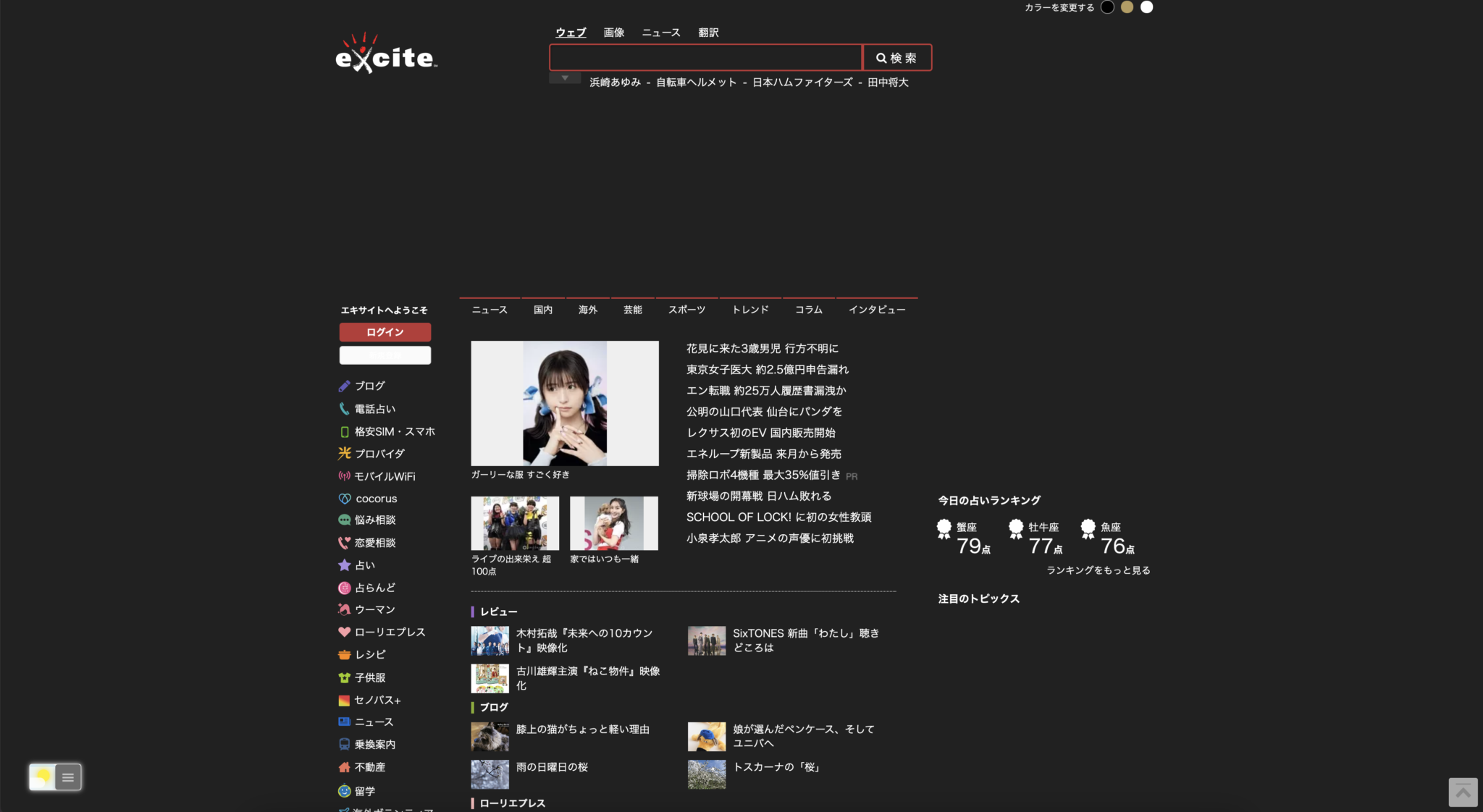Open the ランキングをもっと見る link
The image size is (1483, 812).
[1098, 570]
